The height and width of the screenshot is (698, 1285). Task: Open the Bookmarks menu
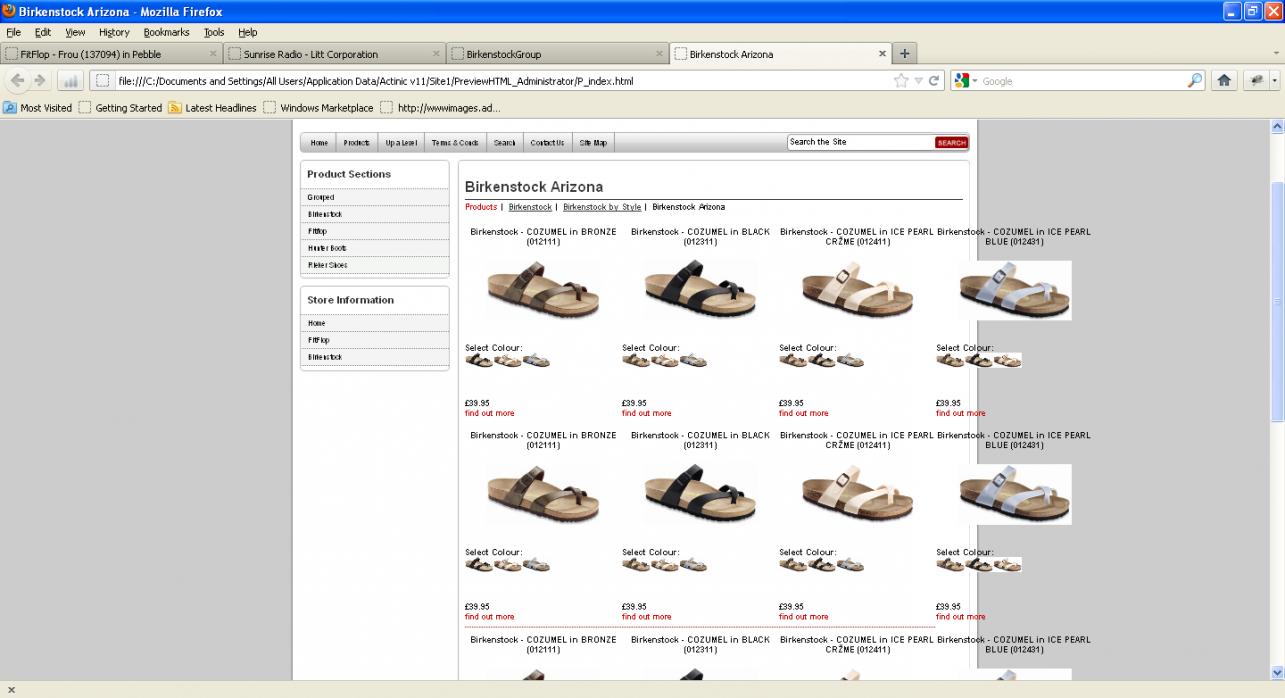pos(166,32)
